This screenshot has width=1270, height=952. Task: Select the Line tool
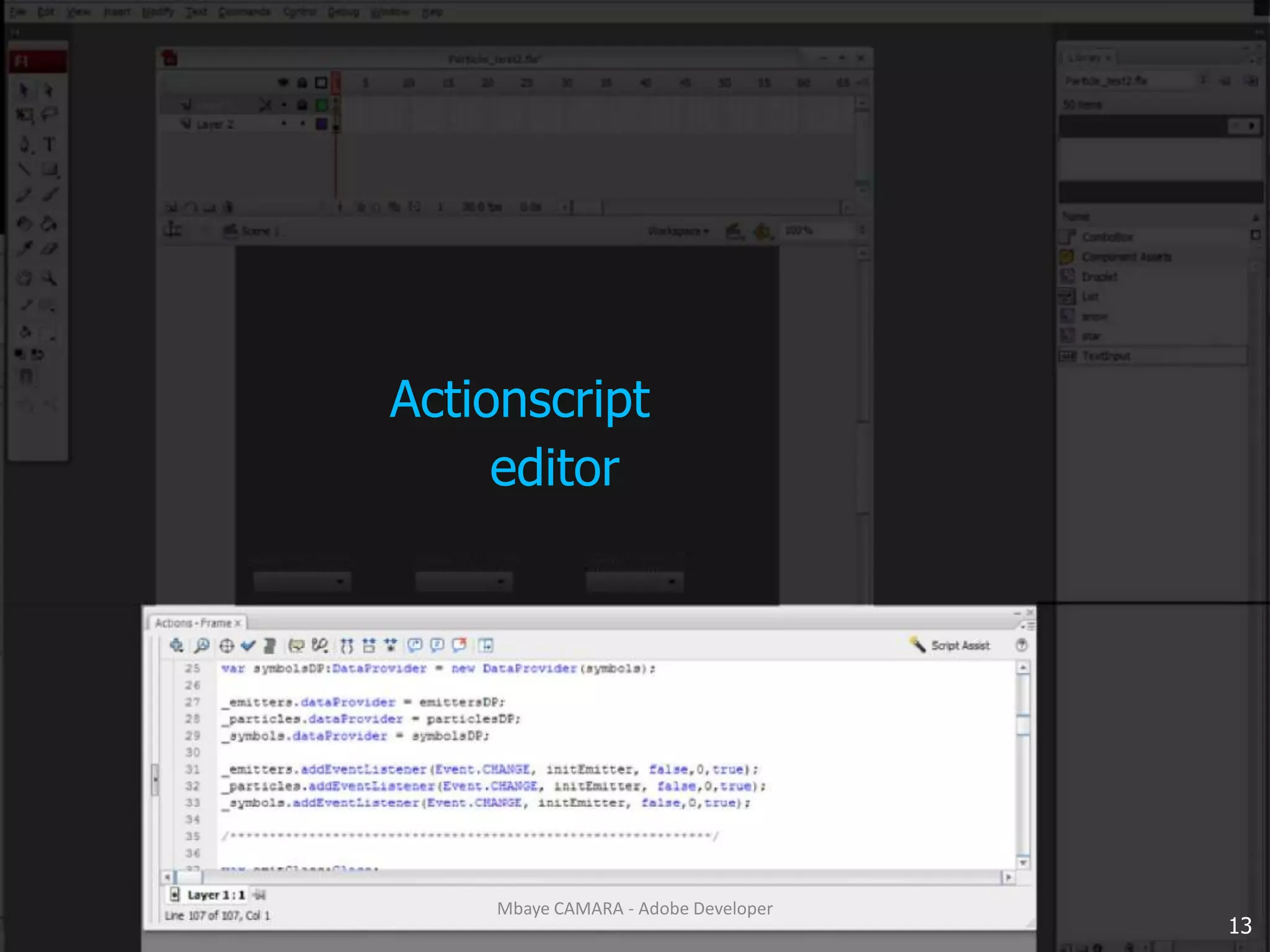pos(24,169)
